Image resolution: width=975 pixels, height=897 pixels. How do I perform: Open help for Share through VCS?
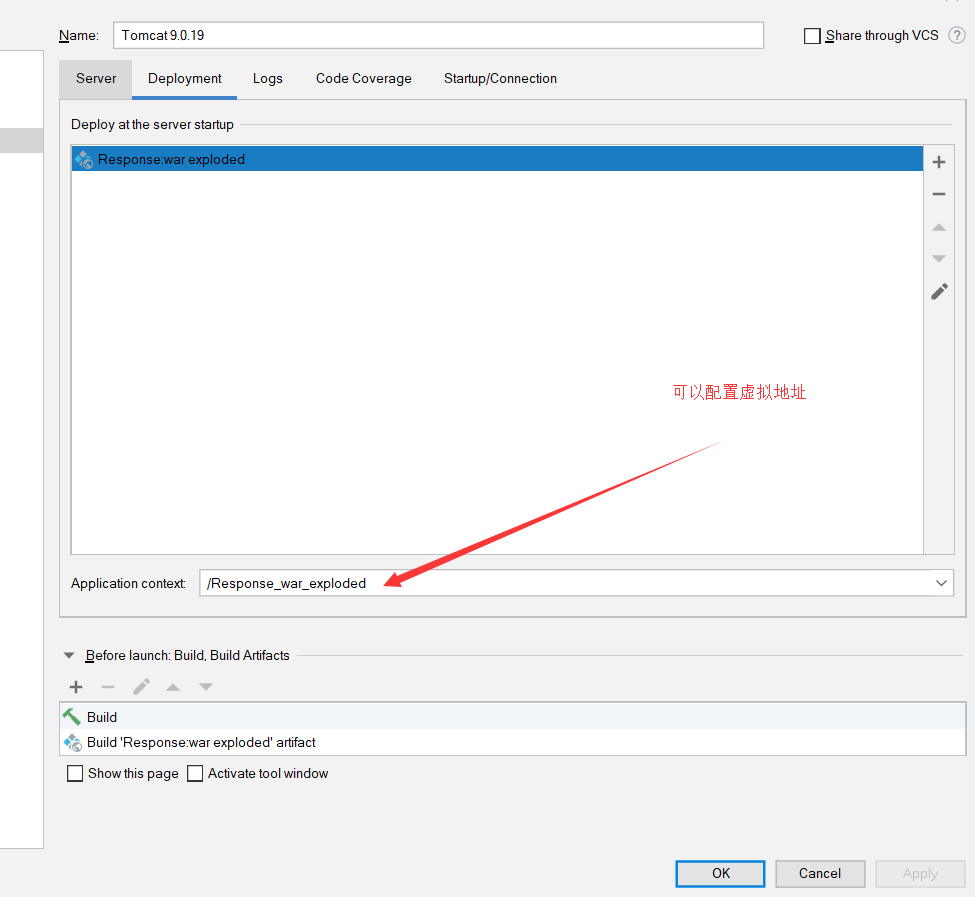point(956,35)
